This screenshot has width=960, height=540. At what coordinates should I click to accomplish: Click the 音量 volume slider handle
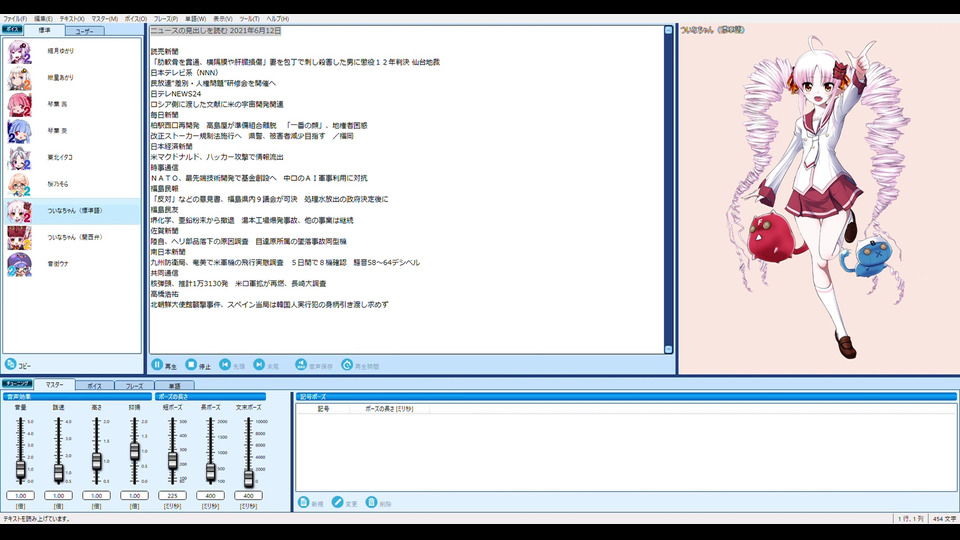[21, 470]
